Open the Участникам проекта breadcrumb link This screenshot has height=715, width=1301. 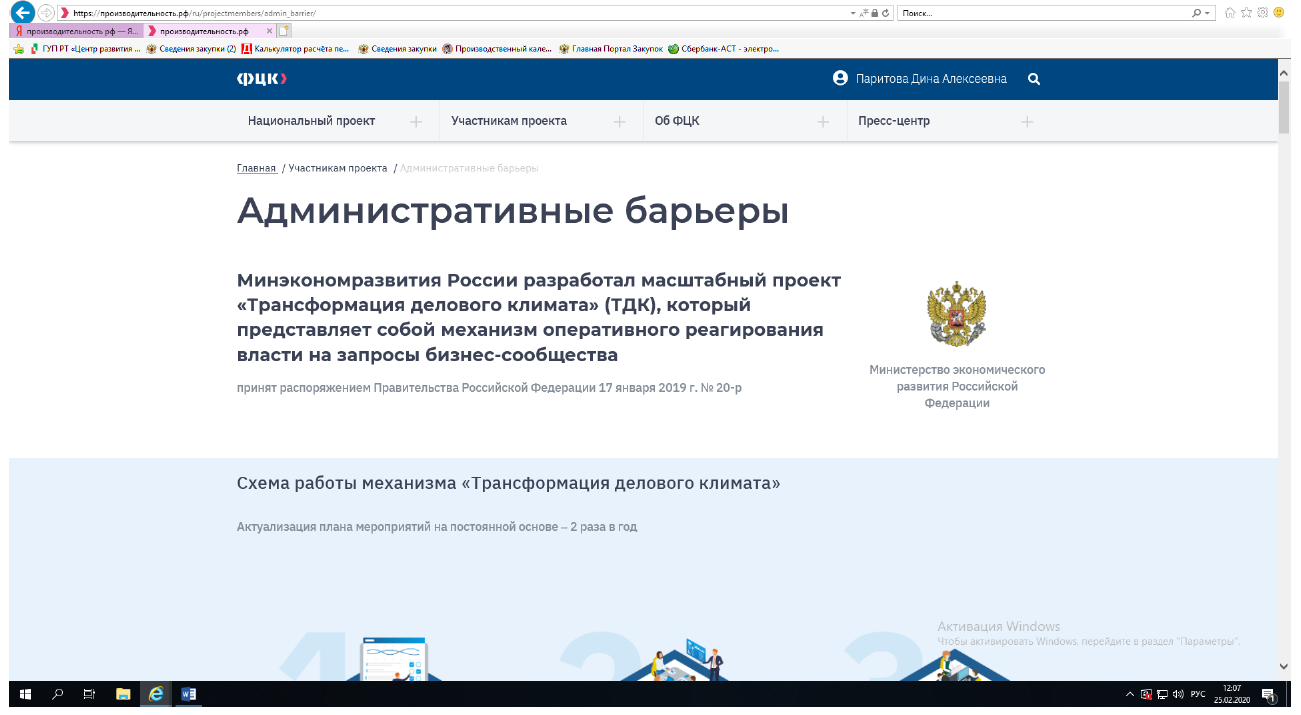pos(337,168)
